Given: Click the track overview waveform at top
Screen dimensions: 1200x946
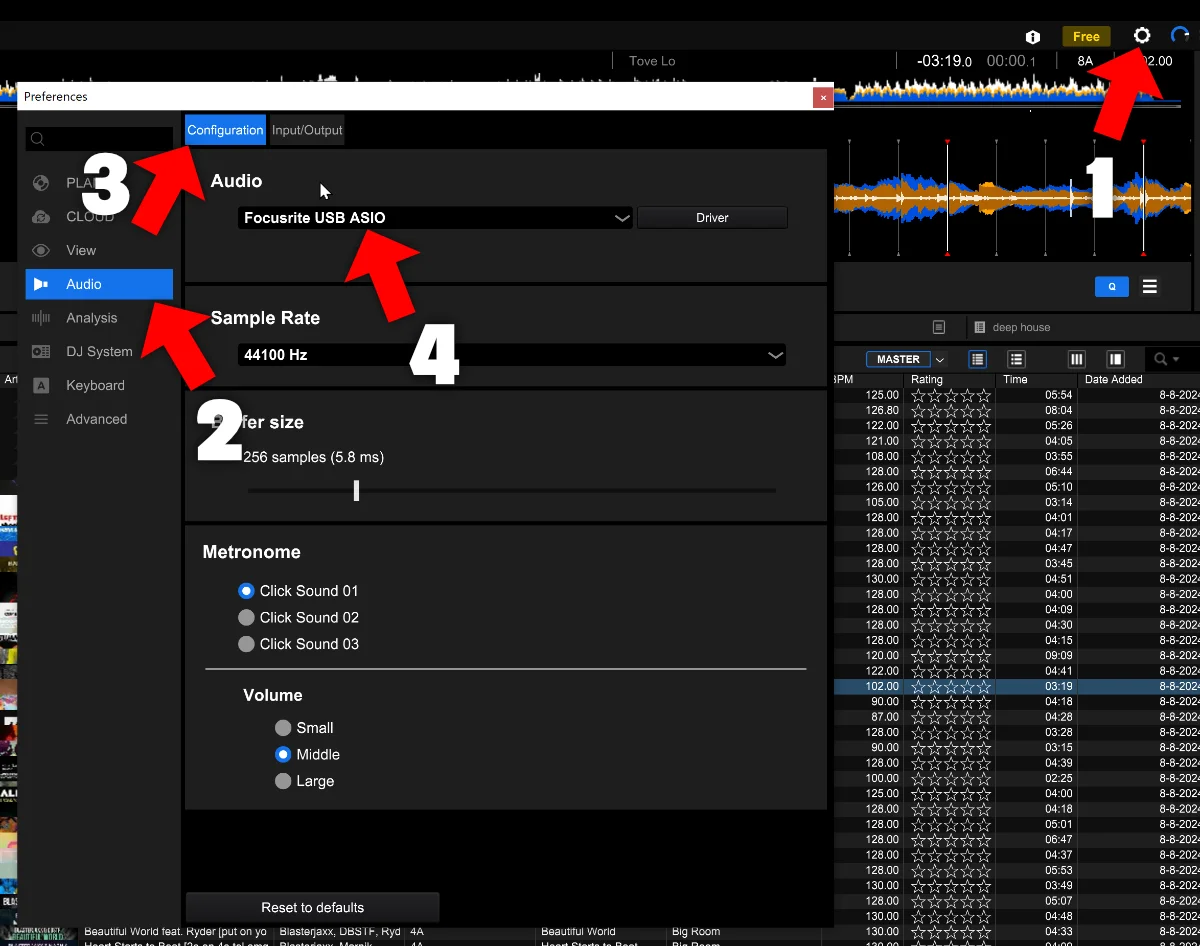Looking at the screenshot, I should (1010, 90).
